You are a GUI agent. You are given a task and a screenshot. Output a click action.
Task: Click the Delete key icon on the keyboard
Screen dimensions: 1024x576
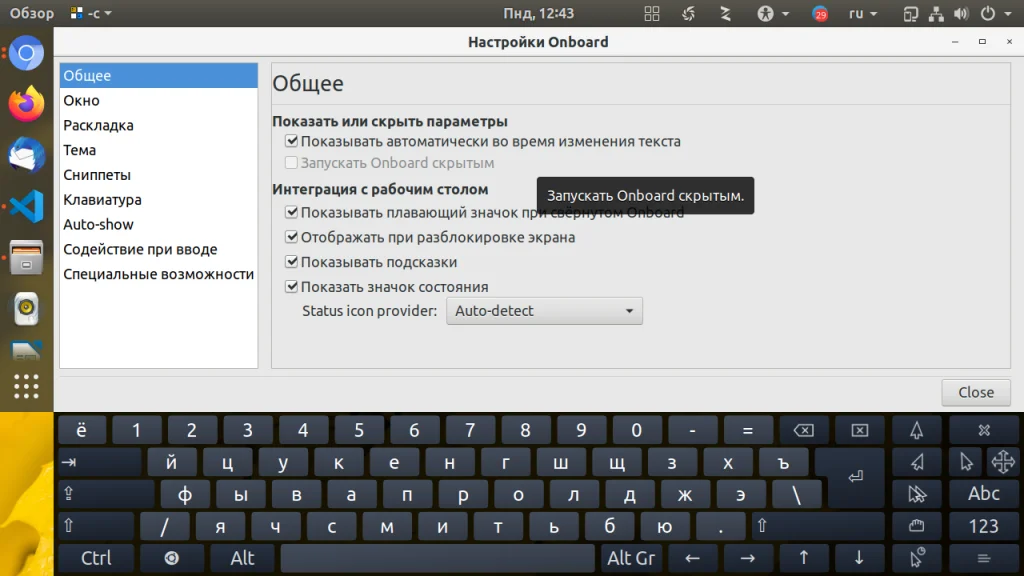(x=859, y=430)
